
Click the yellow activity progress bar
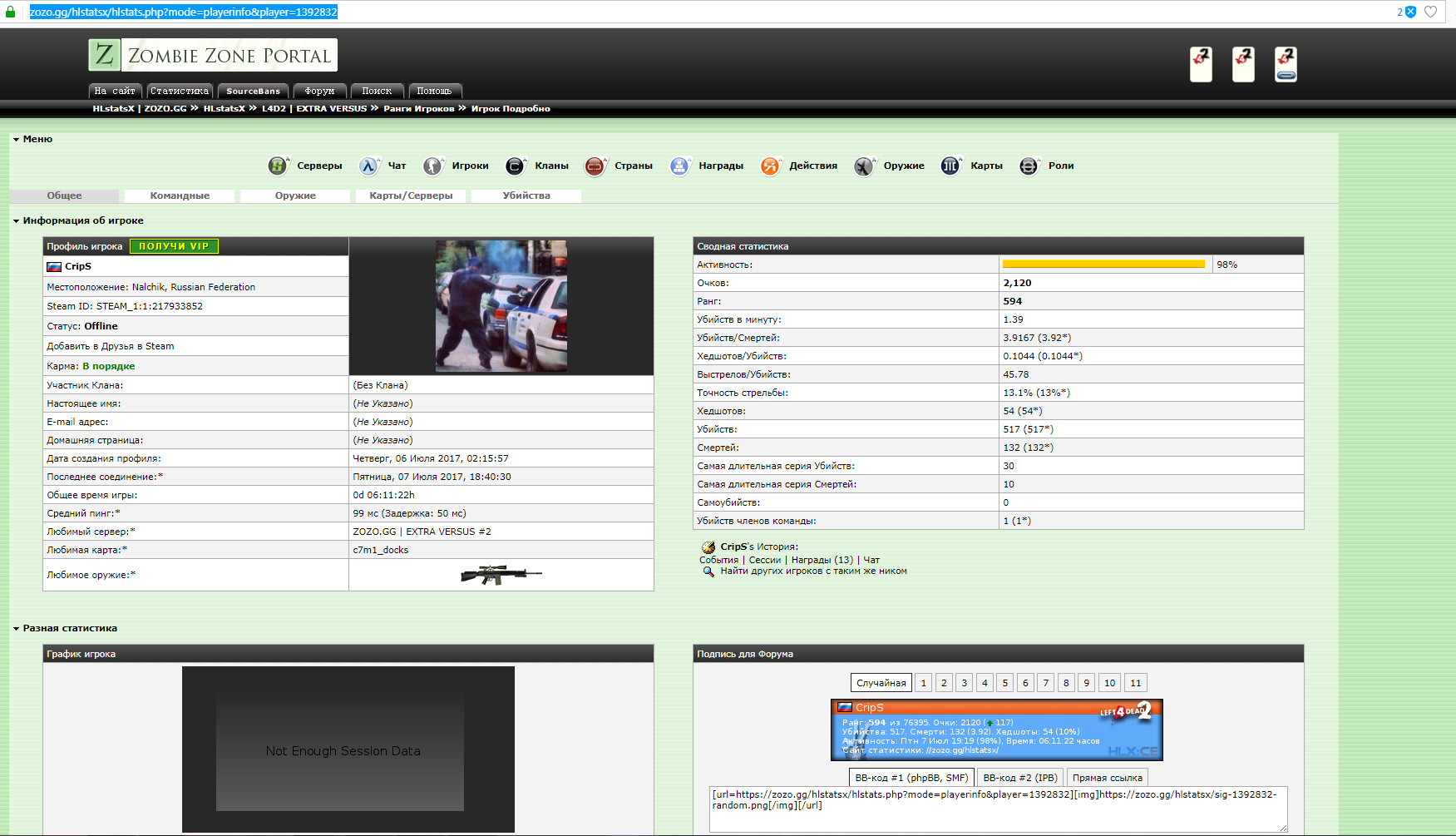tap(1103, 265)
